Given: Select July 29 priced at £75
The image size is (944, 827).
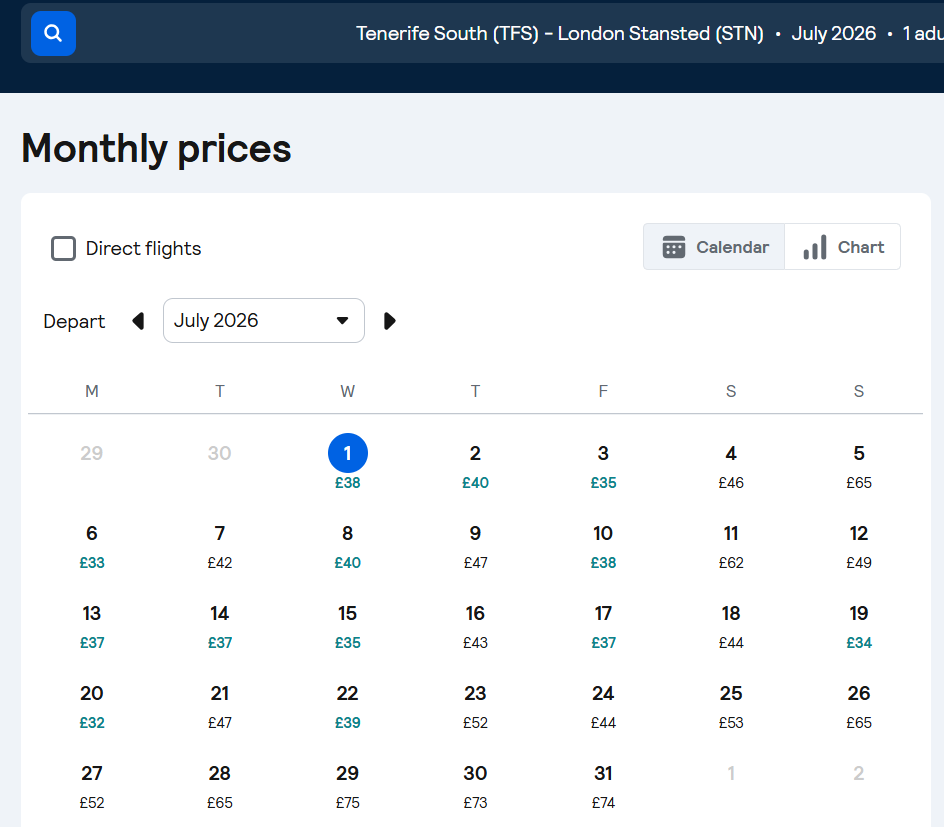Looking at the screenshot, I should click(x=348, y=785).
